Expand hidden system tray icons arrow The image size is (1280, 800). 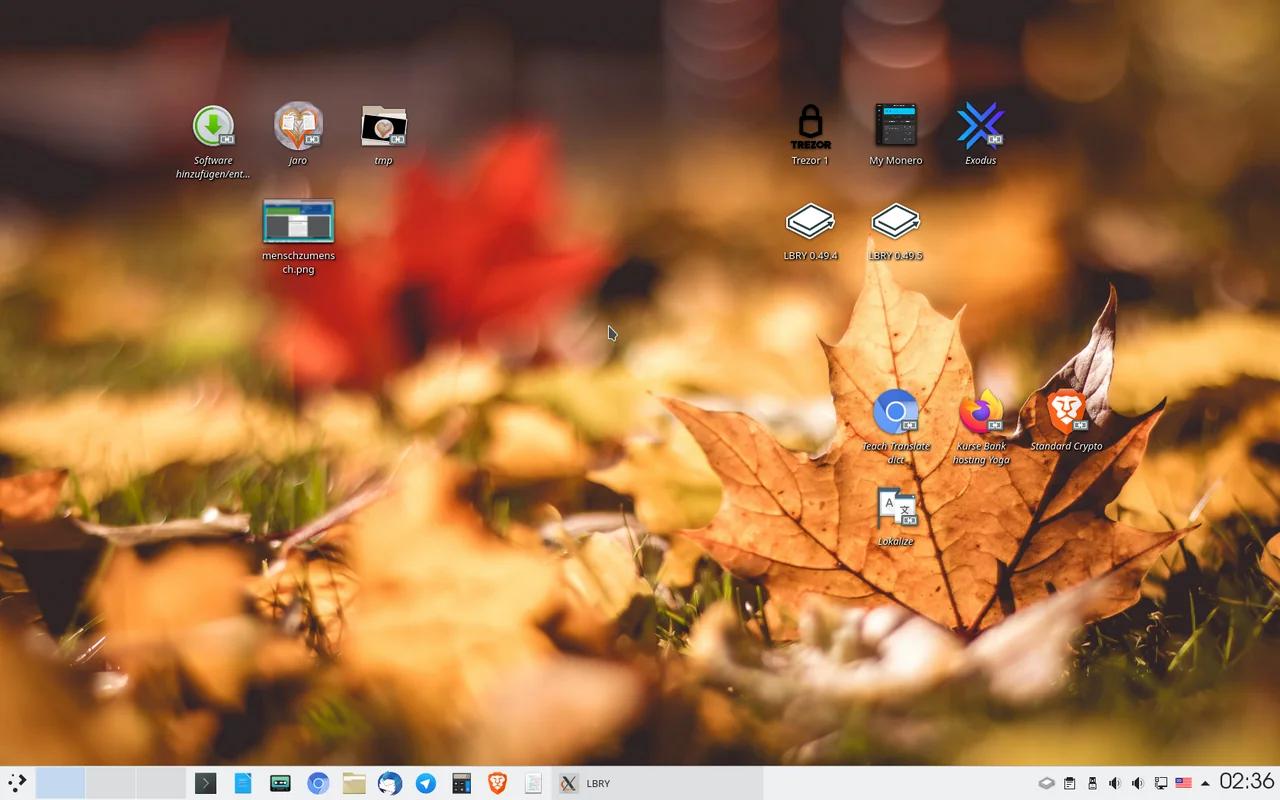point(1205,783)
